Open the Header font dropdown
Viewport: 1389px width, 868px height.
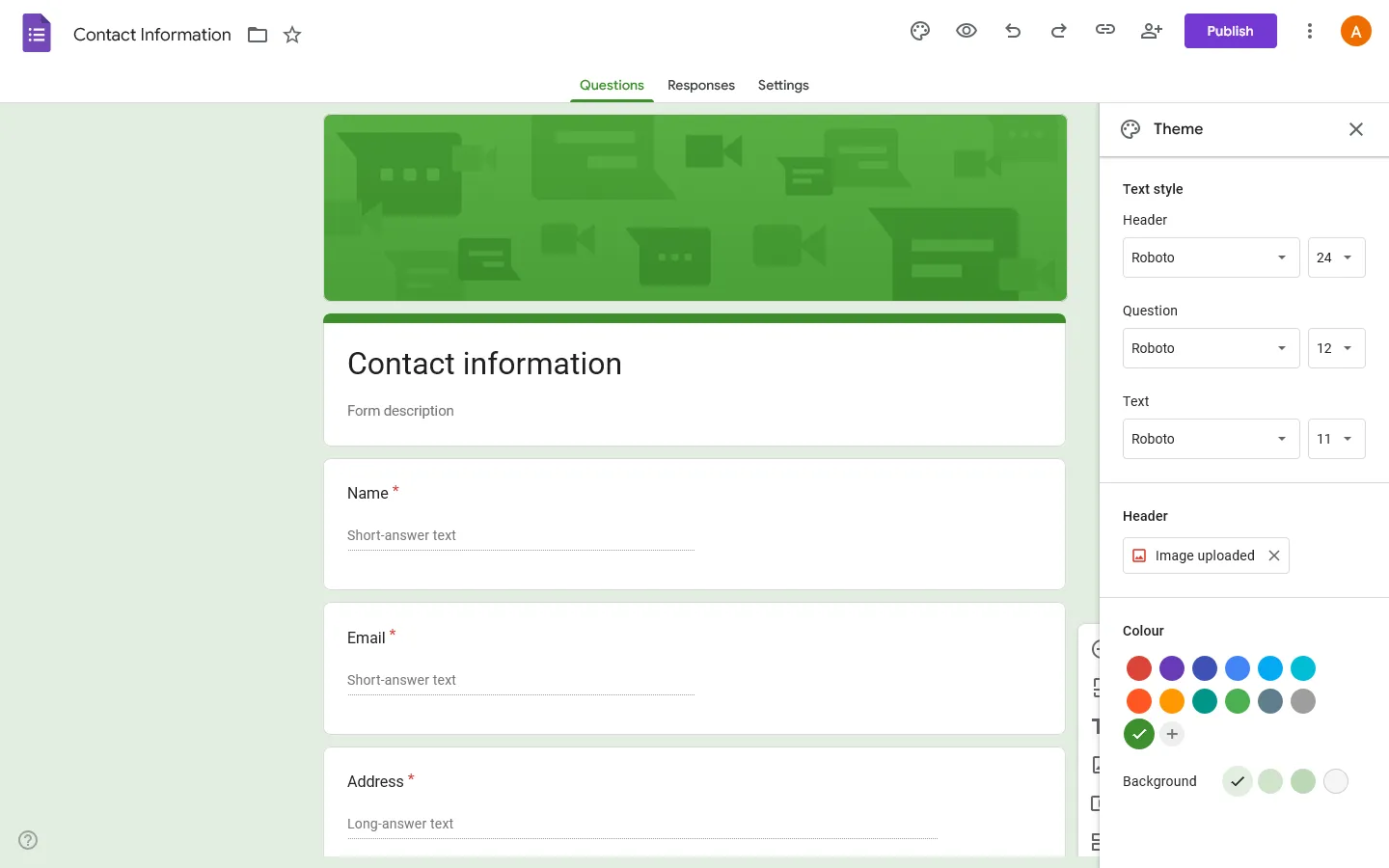click(x=1211, y=258)
